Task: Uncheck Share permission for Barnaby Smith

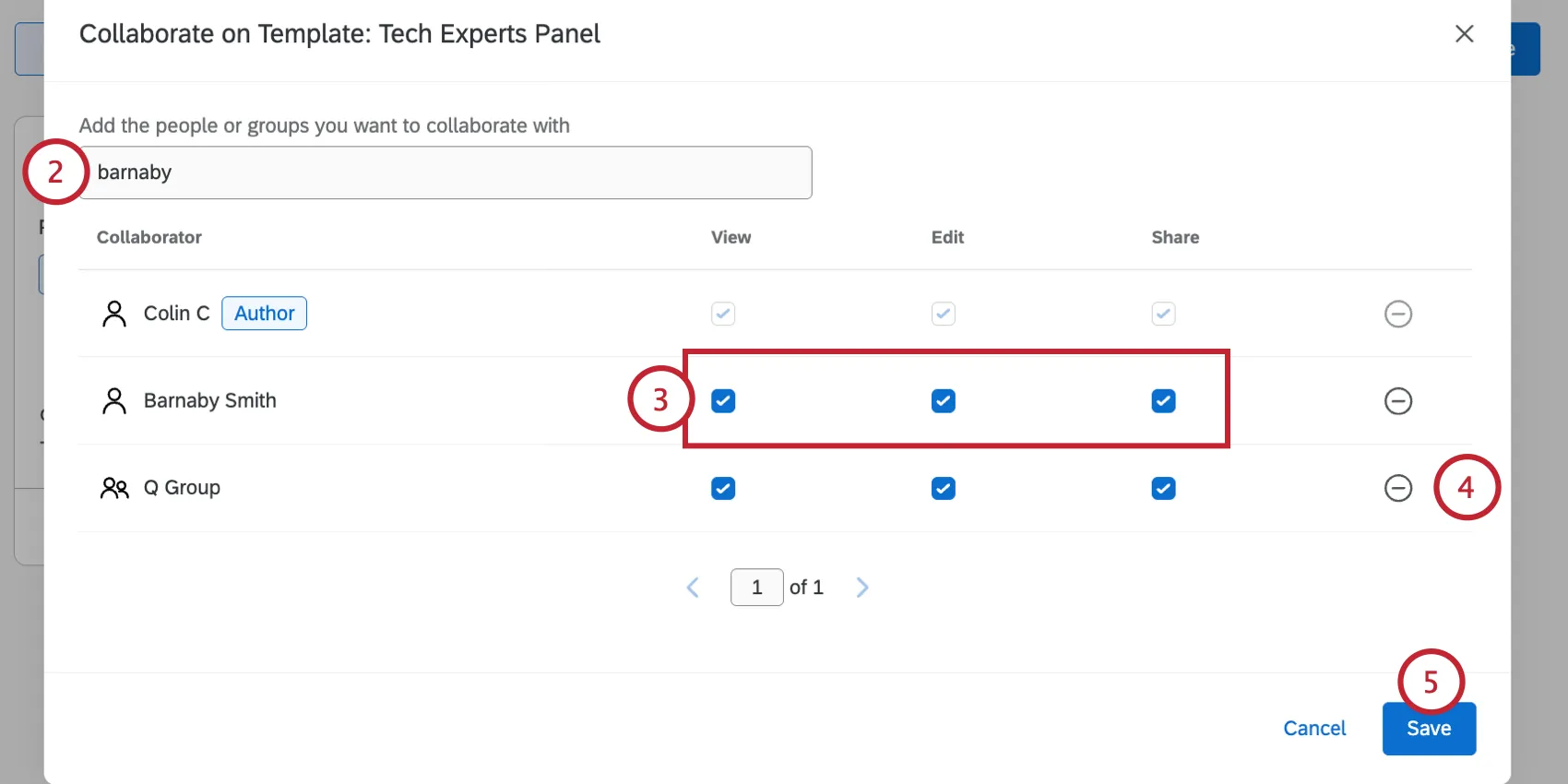Action: [1163, 401]
